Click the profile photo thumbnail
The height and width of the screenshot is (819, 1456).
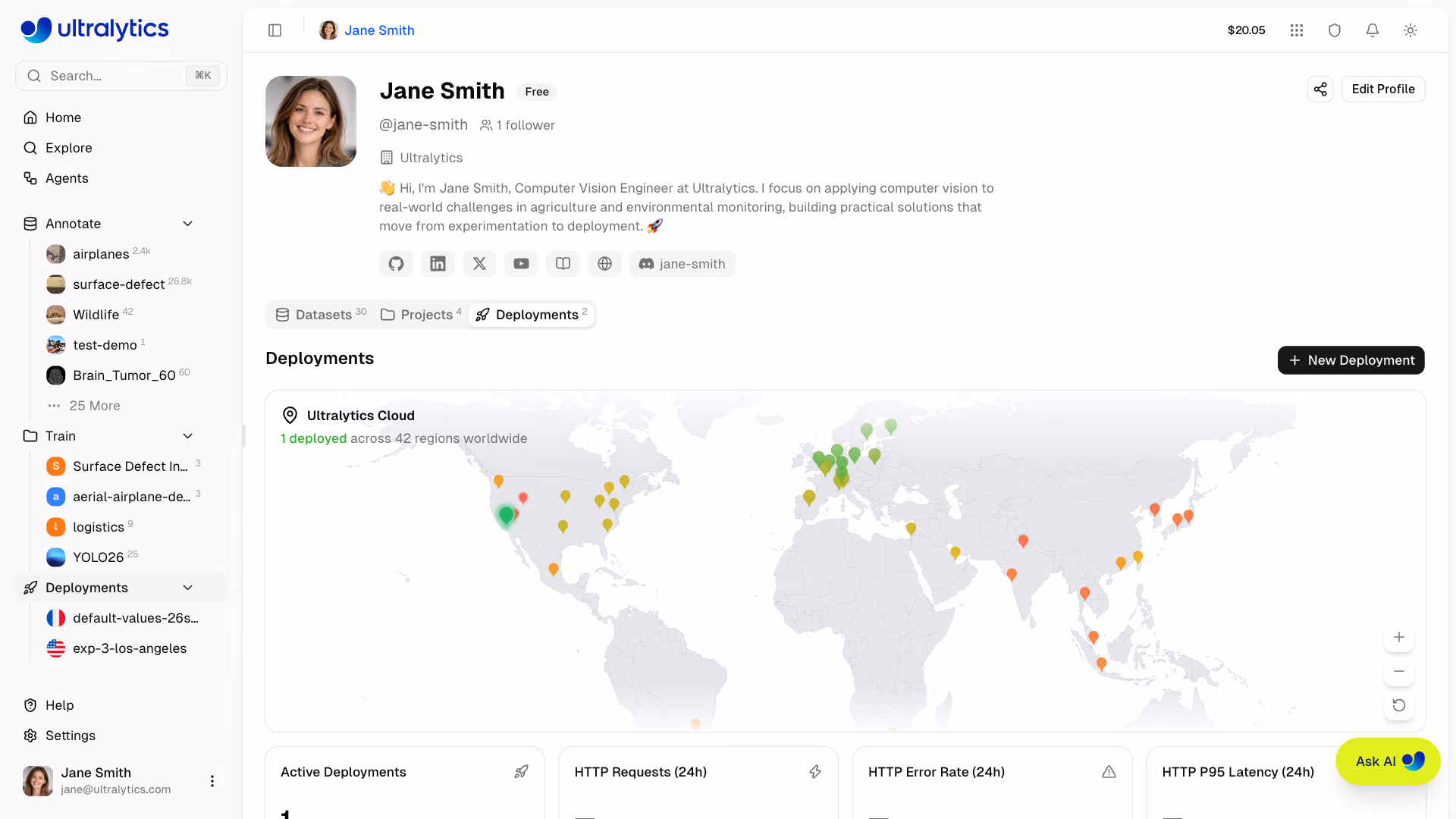pyautogui.click(x=311, y=121)
